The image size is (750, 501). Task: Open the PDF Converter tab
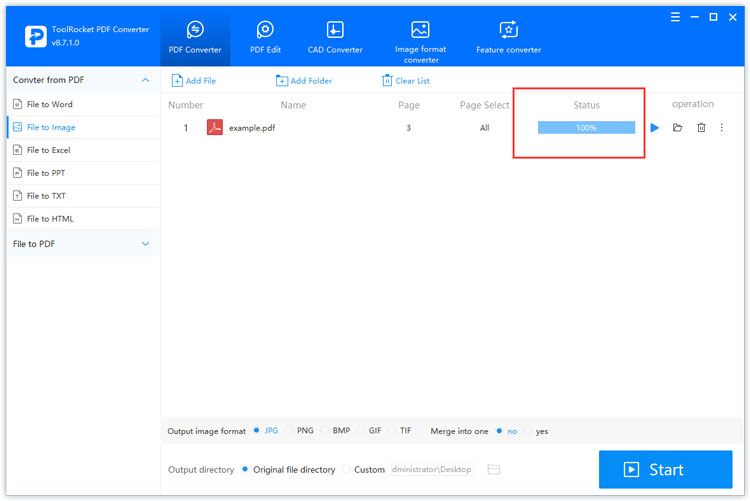click(x=195, y=37)
